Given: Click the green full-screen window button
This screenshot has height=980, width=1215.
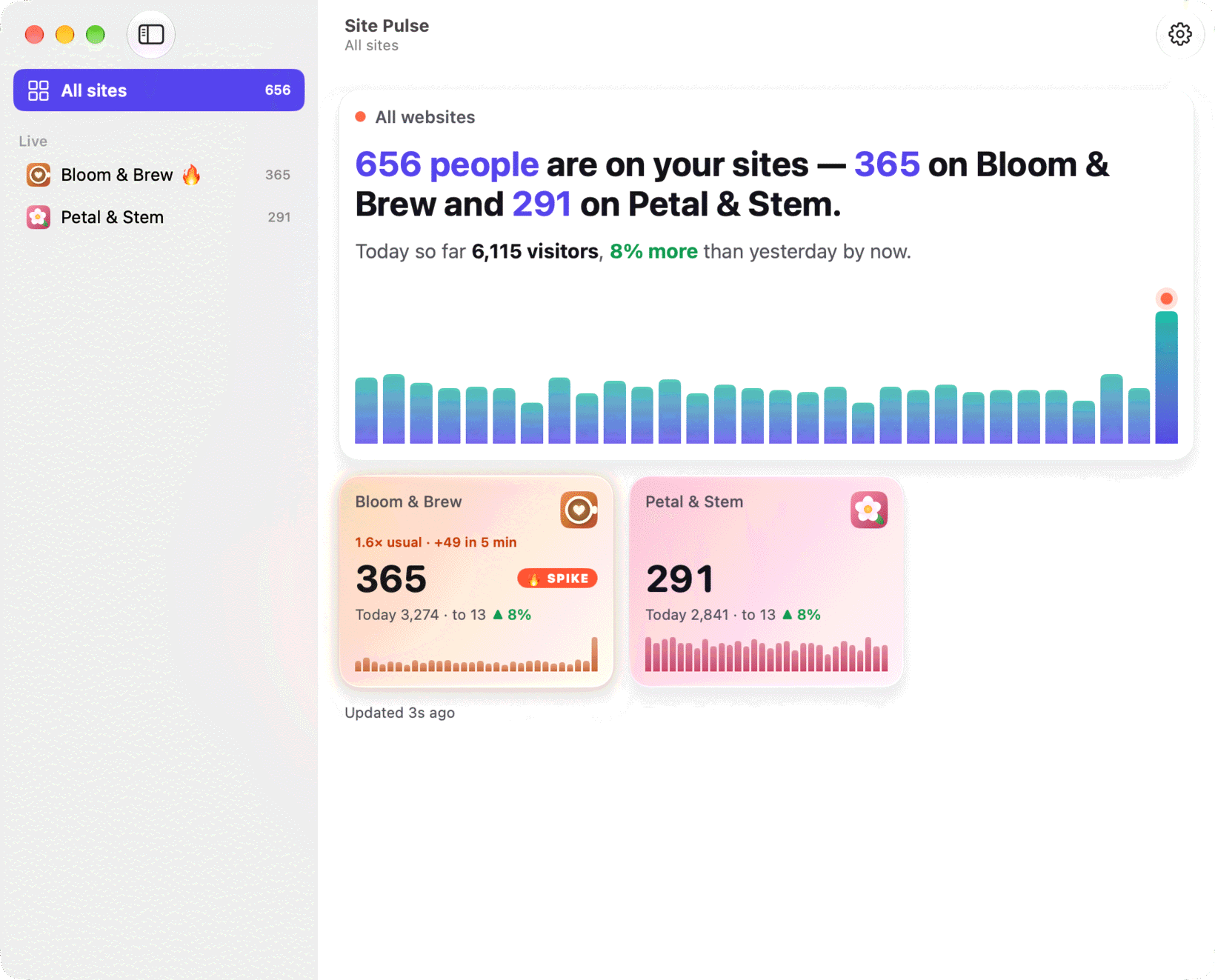Looking at the screenshot, I should click(96, 34).
